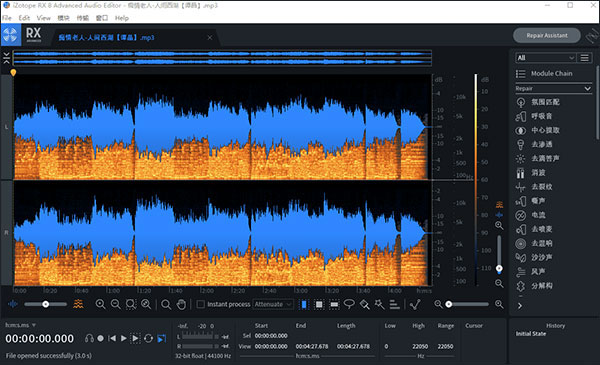Rewind to the start of the file
Viewport: 600px width, 365px height.
pyautogui.click(x=112, y=338)
